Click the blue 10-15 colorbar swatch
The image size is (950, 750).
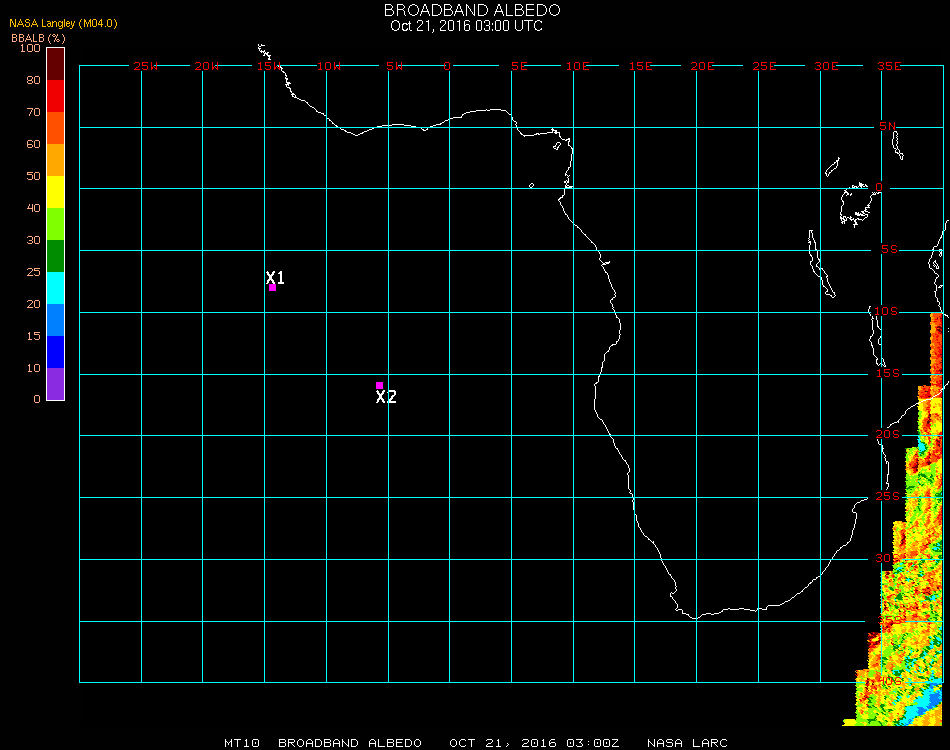pos(55,352)
